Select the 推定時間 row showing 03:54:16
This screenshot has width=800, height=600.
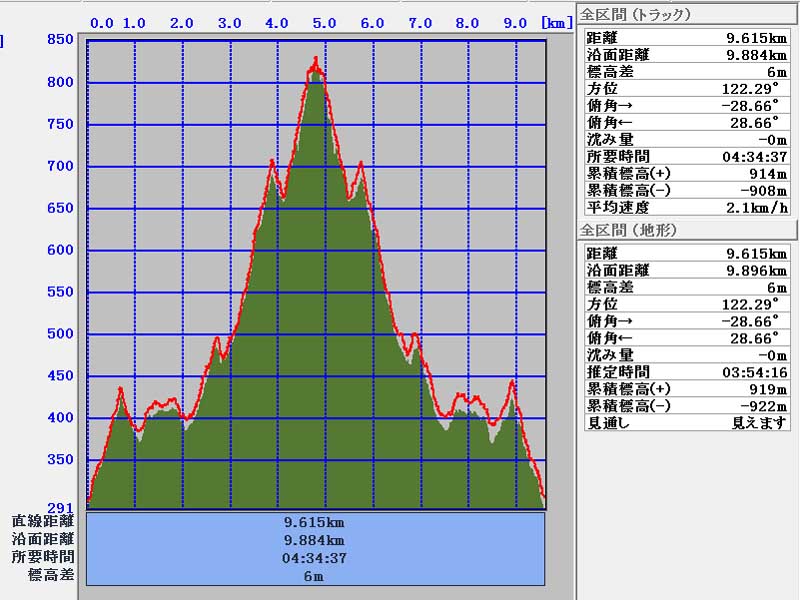click(687, 372)
